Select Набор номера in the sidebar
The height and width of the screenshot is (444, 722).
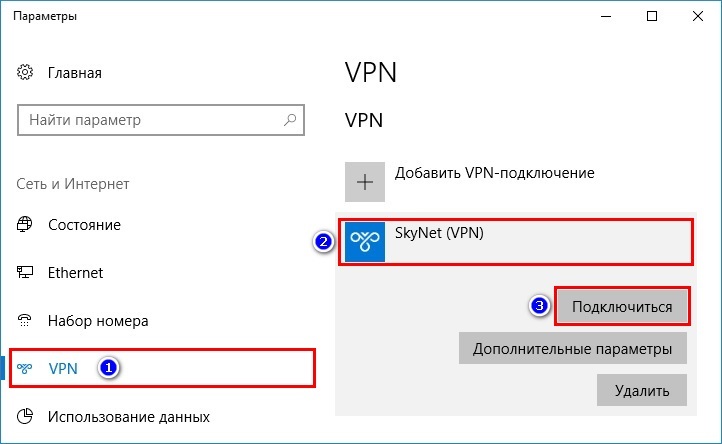98,321
